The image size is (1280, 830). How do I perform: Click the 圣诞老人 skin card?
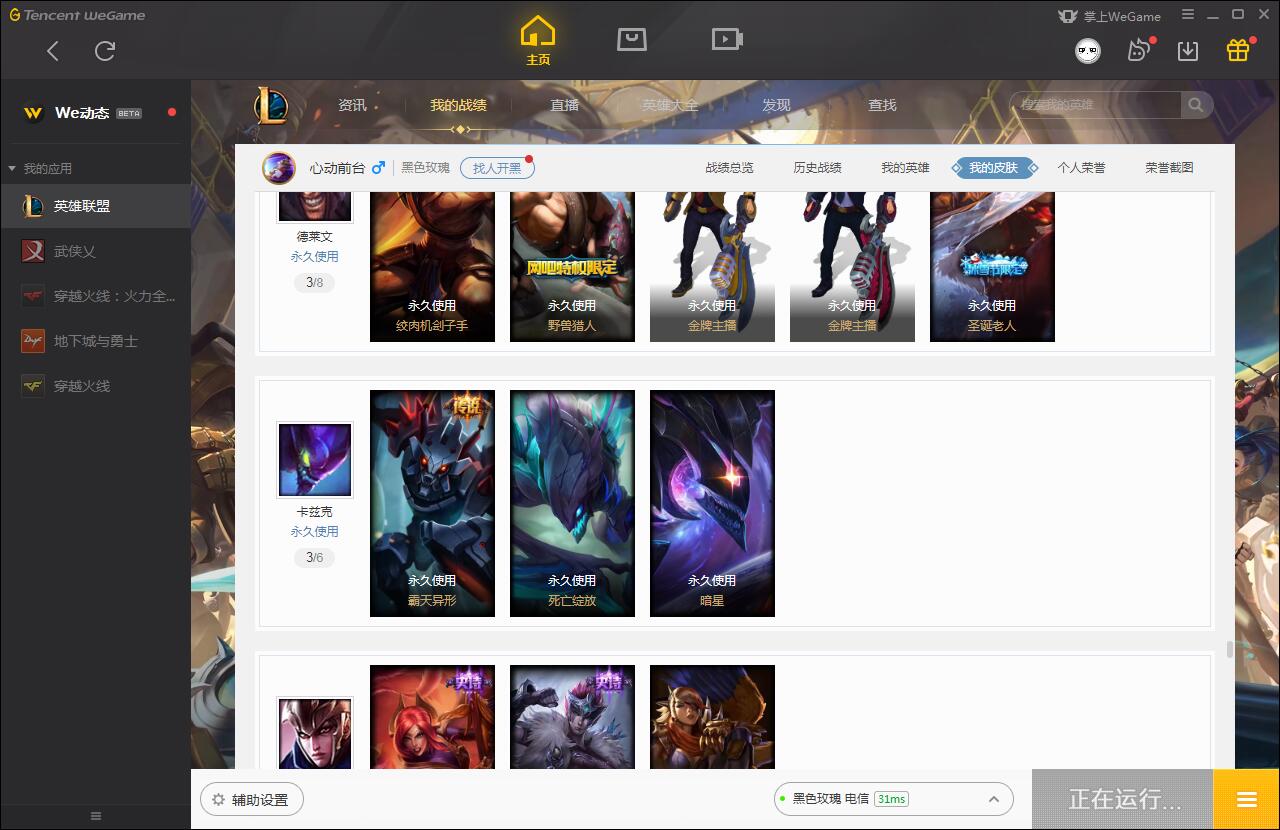coord(992,267)
